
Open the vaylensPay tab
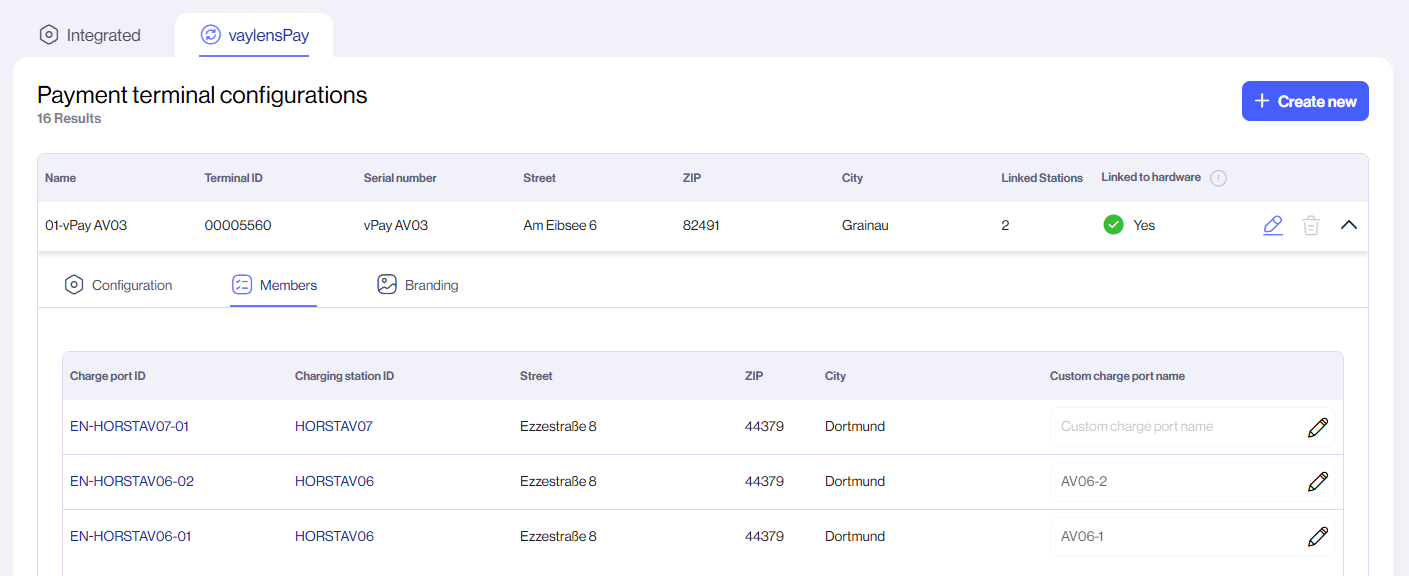point(255,34)
